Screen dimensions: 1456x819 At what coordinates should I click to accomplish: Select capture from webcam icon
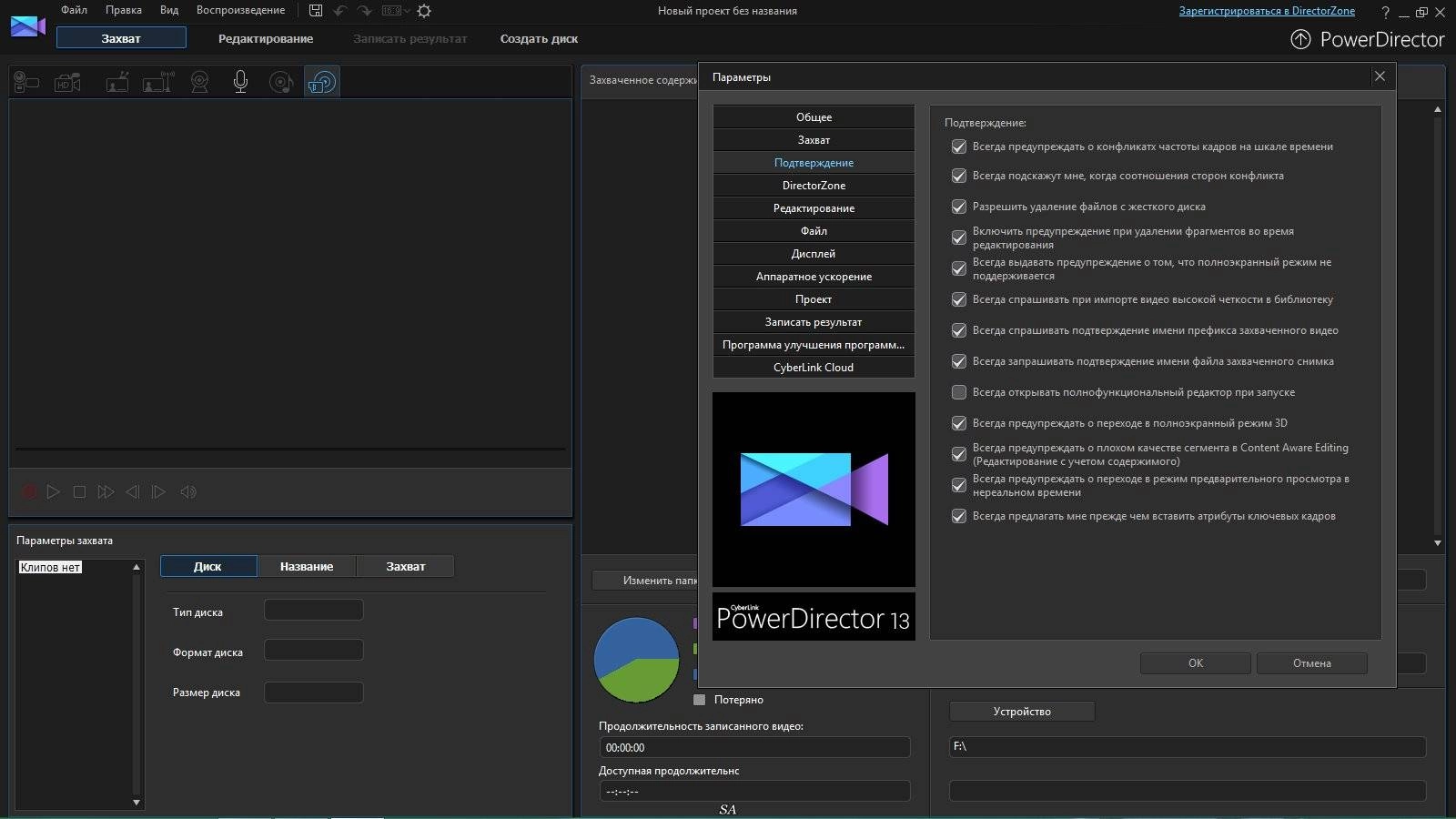[x=199, y=83]
